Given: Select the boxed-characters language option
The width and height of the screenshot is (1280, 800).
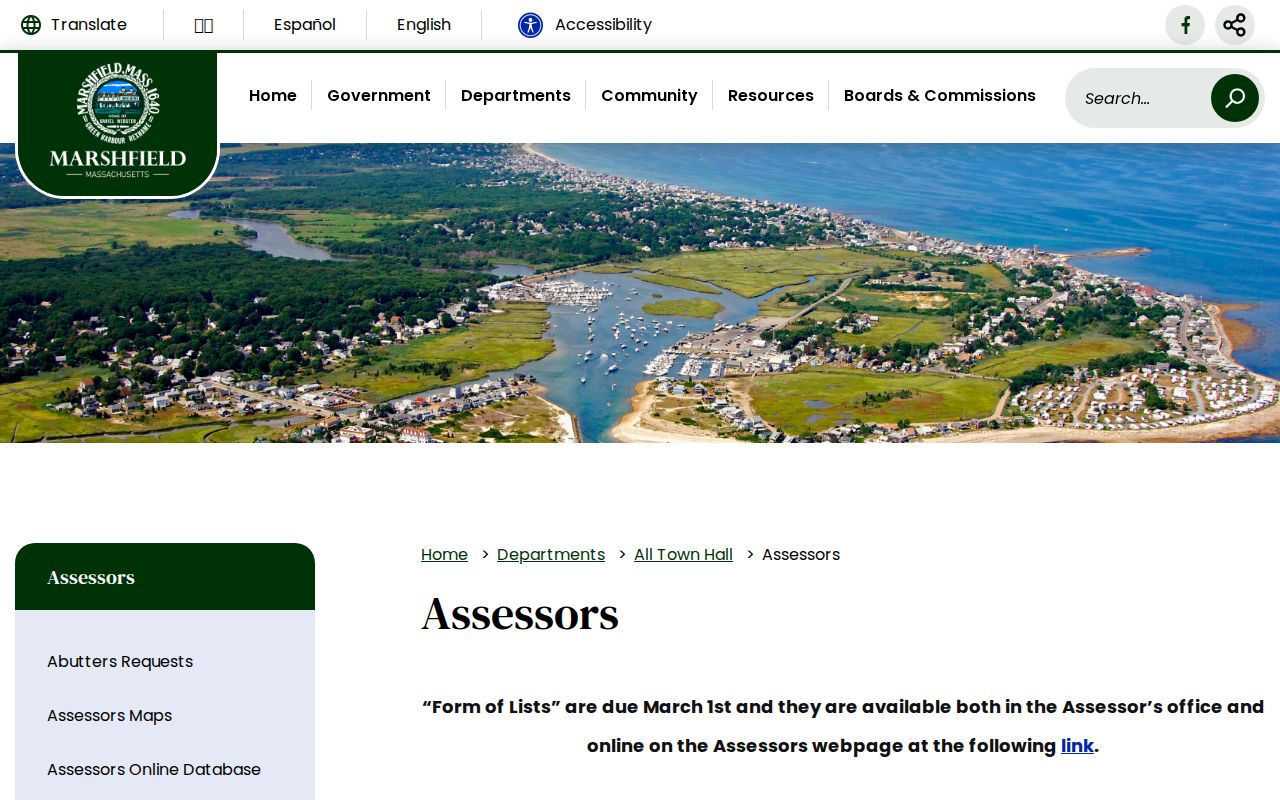Looking at the screenshot, I should point(204,25).
